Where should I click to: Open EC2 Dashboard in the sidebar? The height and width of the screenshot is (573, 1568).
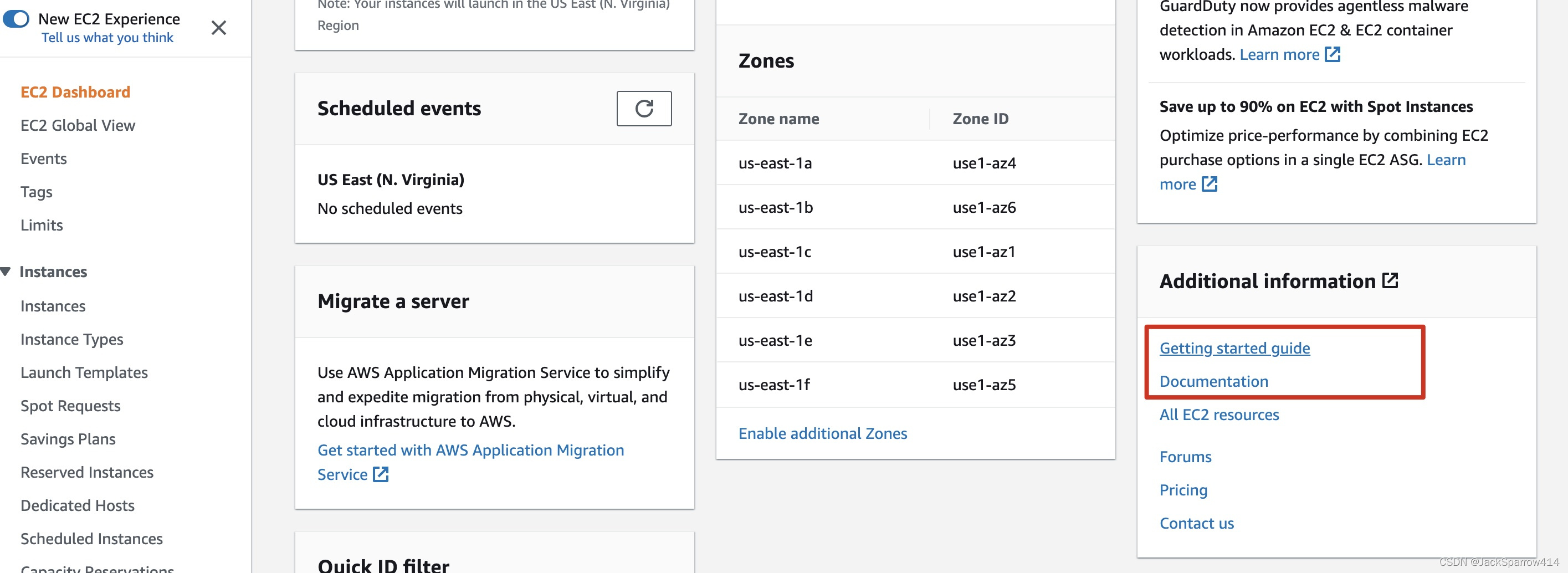[x=75, y=92]
